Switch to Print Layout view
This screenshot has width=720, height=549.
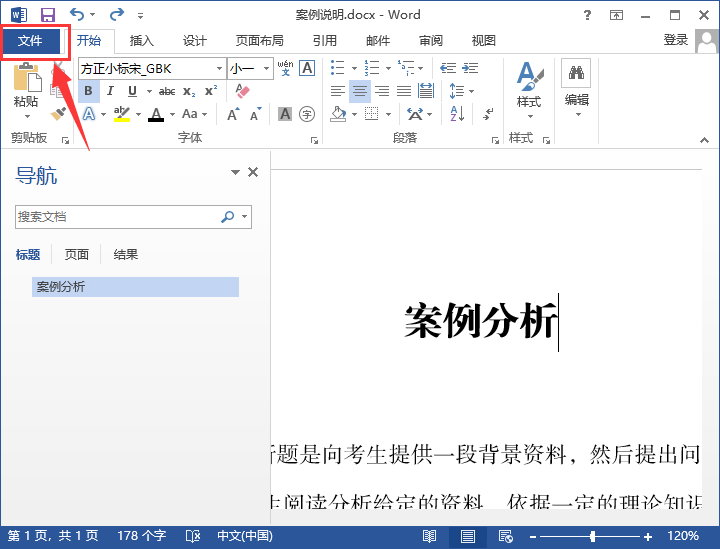[468, 536]
